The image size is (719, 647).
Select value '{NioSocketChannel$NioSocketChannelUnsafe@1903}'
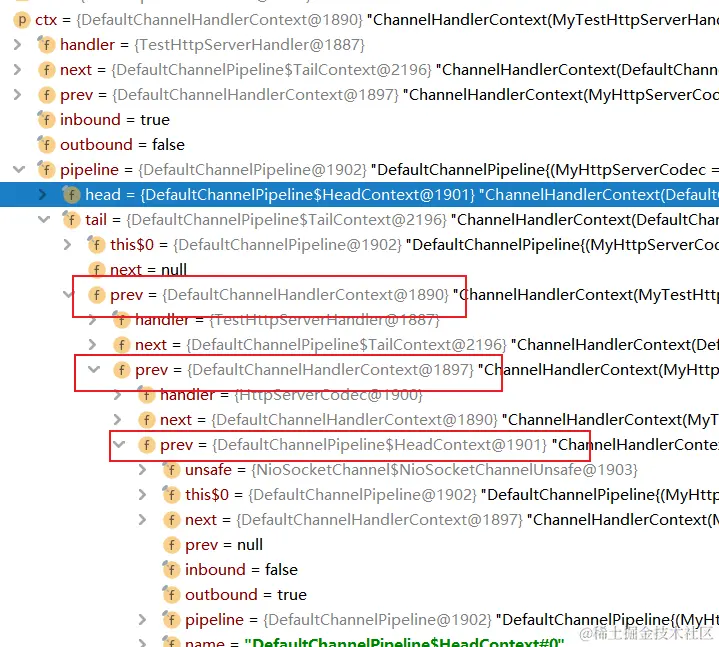point(444,470)
